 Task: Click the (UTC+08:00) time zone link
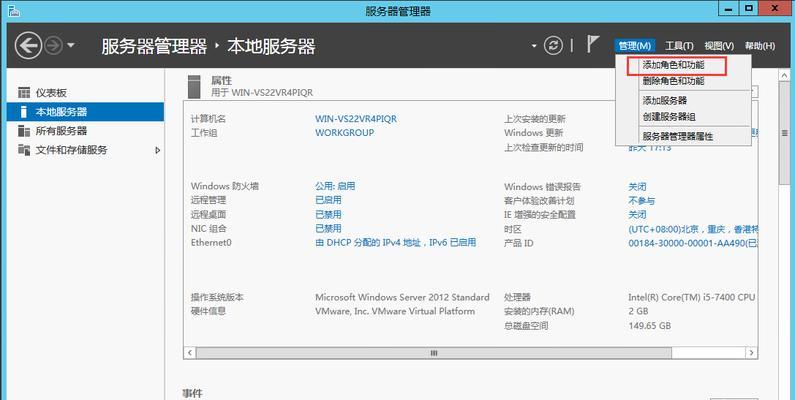693,229
